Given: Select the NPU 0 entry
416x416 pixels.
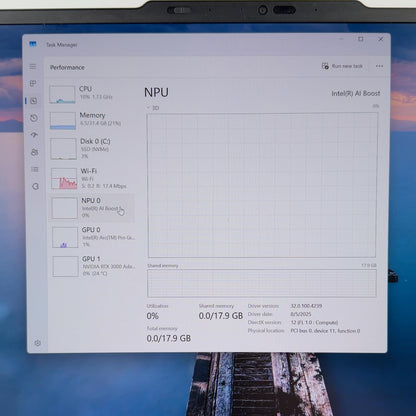Looking at the screenshot, I should pos(92,208).
